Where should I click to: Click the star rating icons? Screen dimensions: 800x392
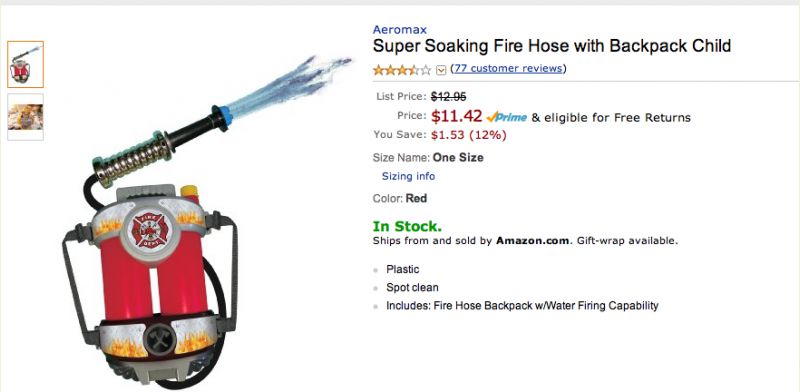(402, 69)
